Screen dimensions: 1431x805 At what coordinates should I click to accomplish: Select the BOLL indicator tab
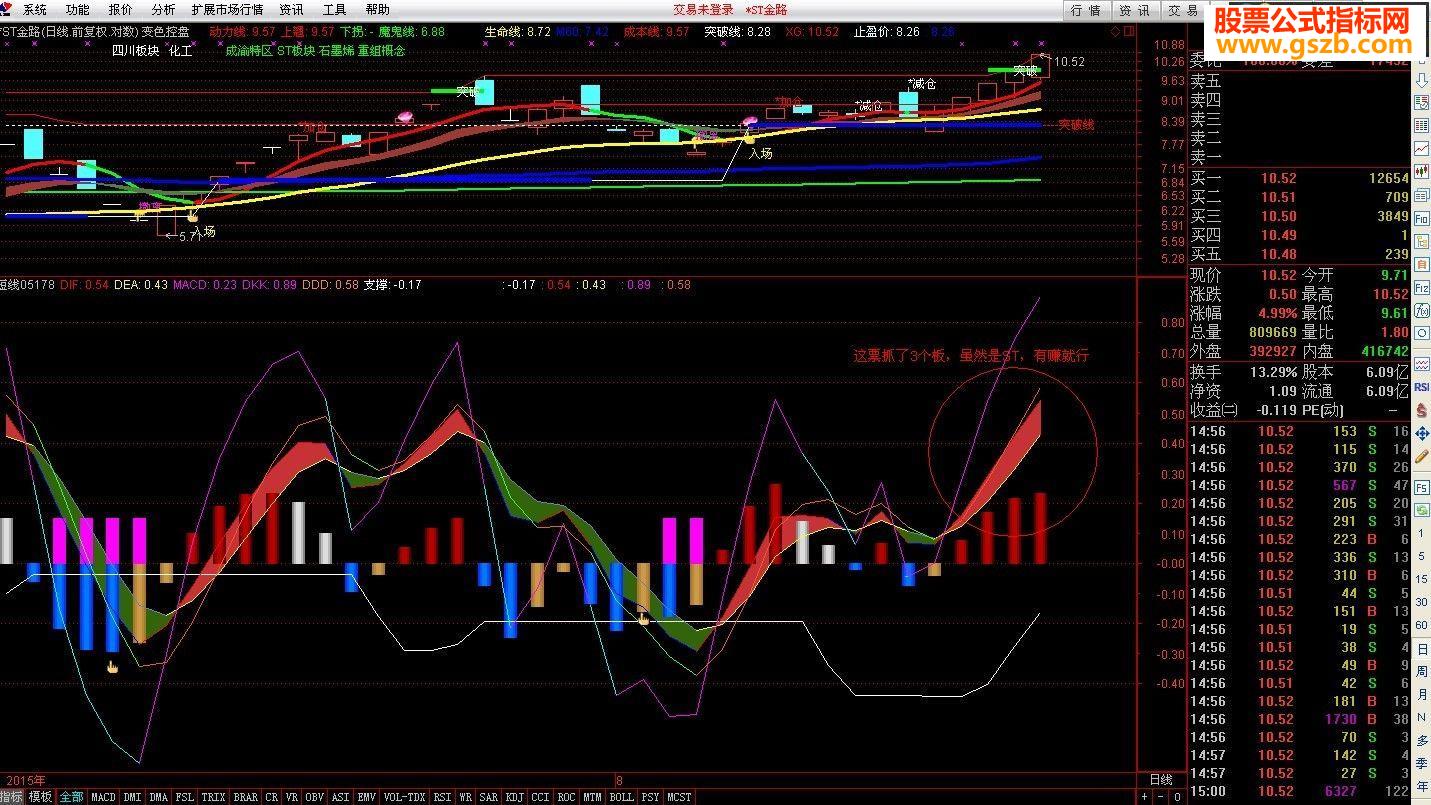tap(621, 797)
